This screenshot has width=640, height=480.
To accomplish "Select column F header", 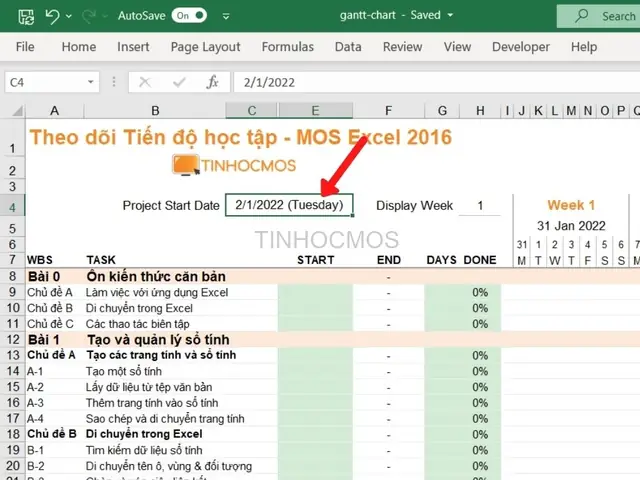I will 389,111.
